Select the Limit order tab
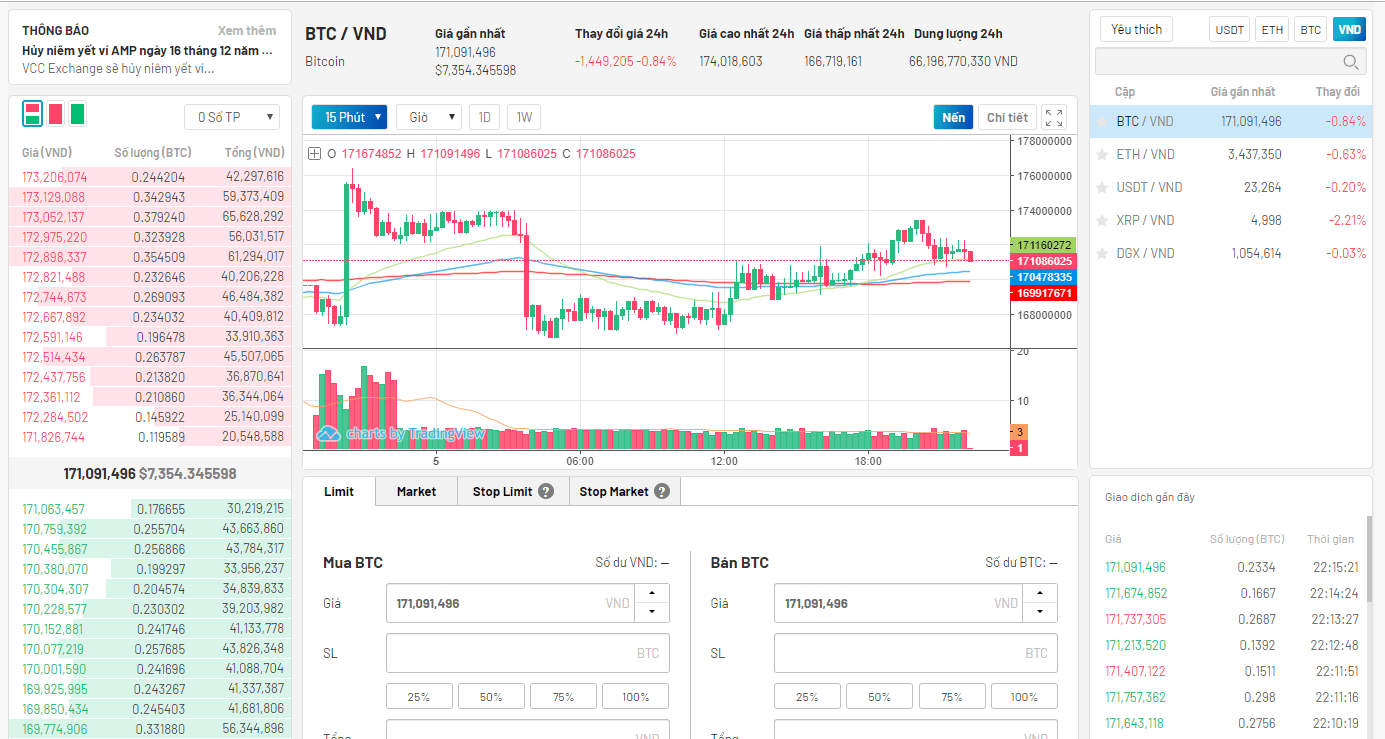This screenshot has width=1385, height=739. (x=339, y=491)
